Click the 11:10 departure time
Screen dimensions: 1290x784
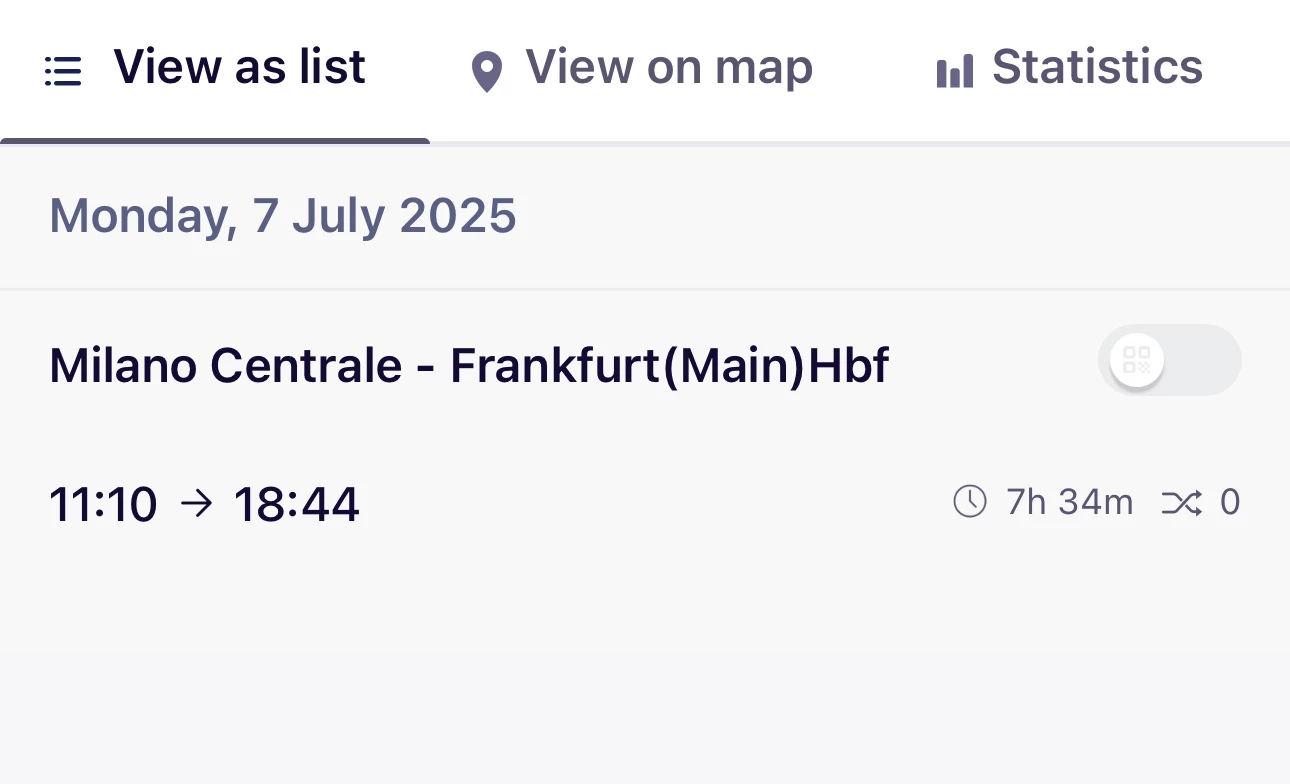103,504
